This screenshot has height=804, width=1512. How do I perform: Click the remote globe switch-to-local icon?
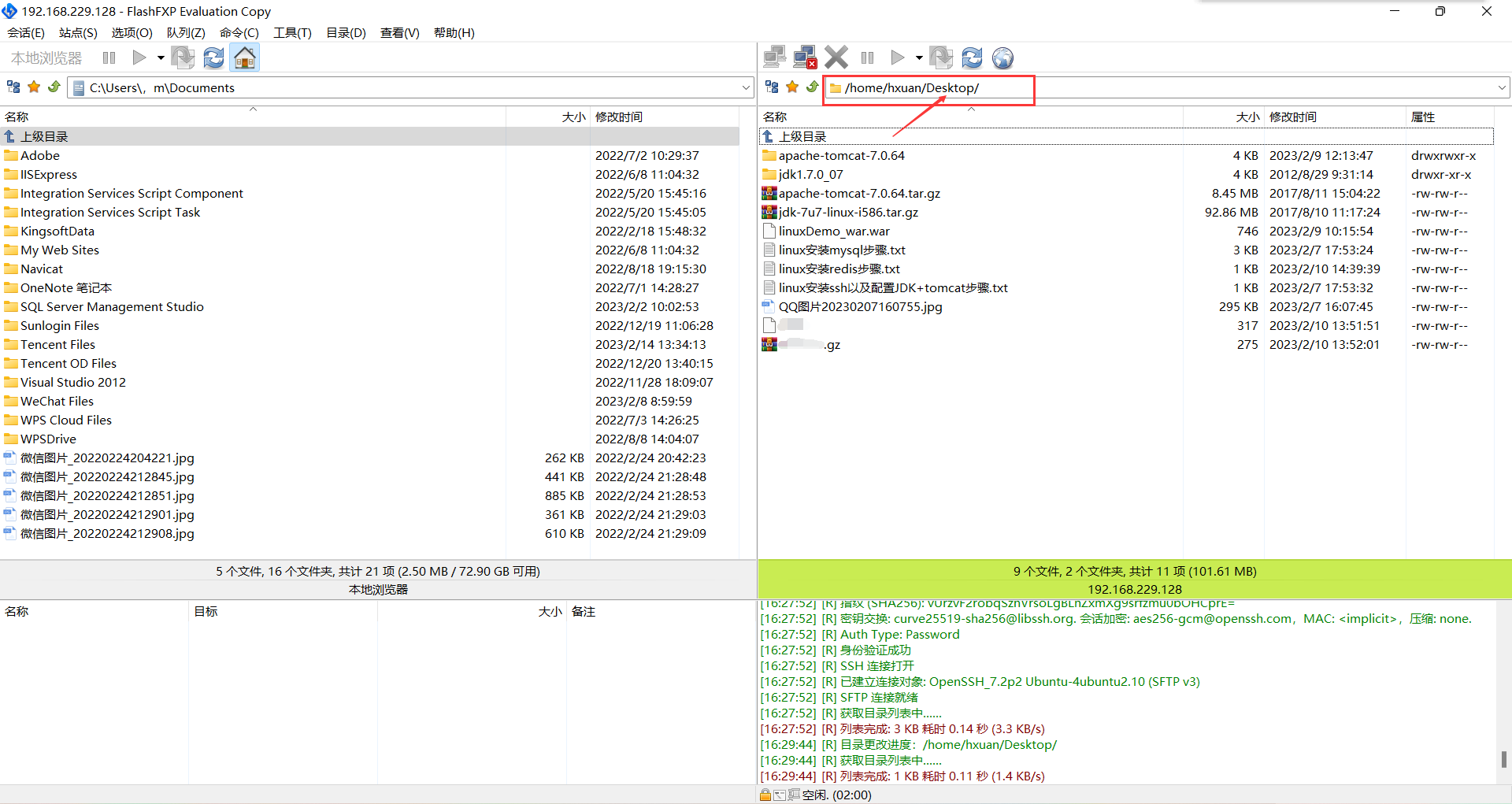point(1002,57)
